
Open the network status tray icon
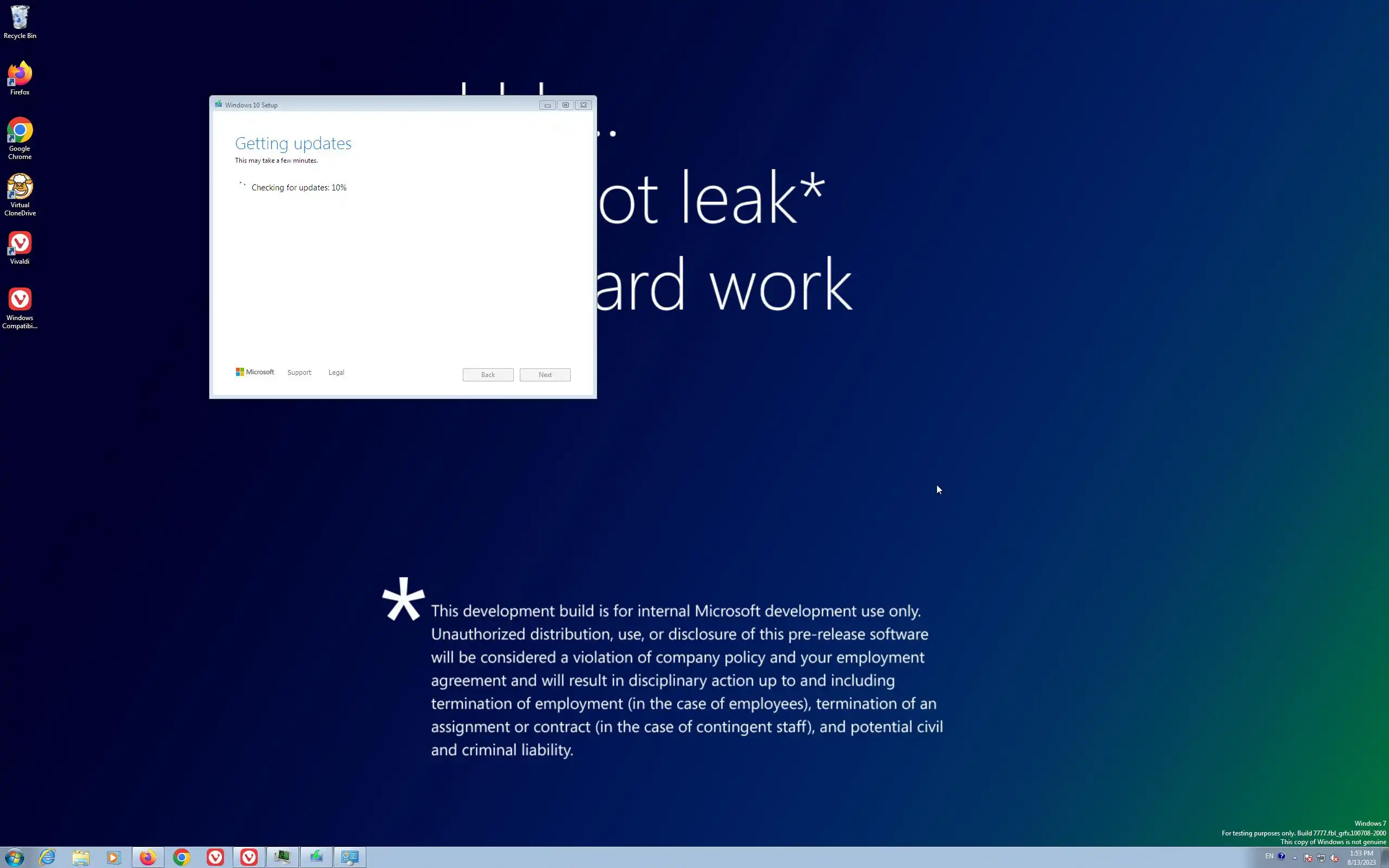(x=1321, y=858)
